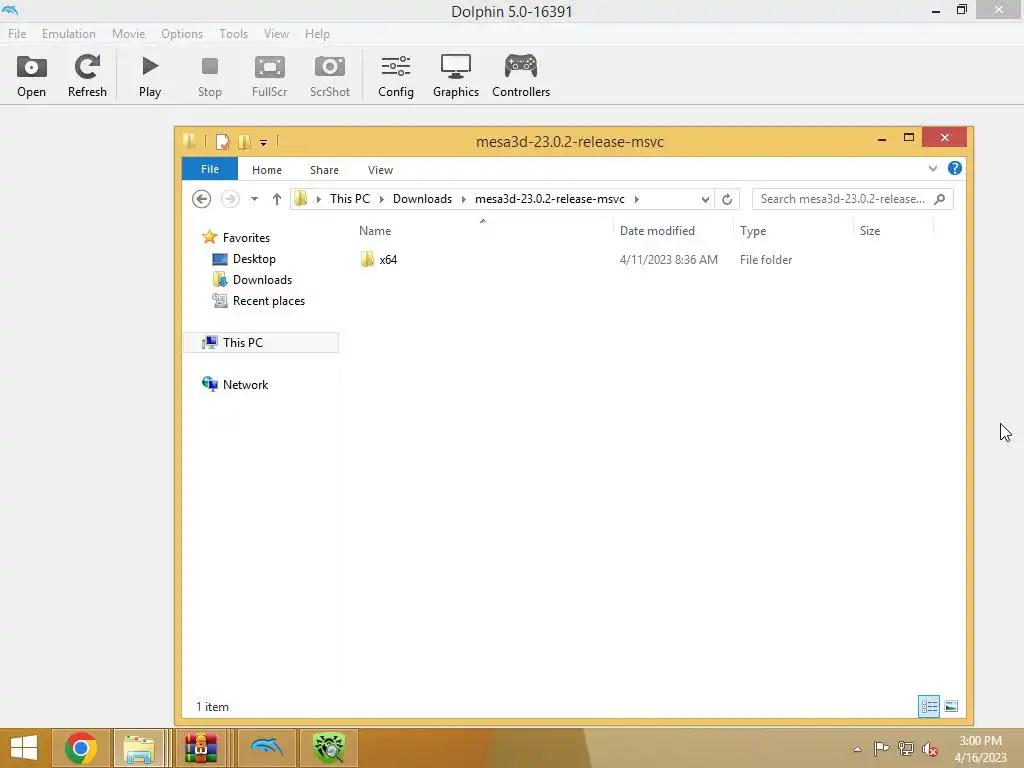Open Dolphin View menu
1024x768 pixels.
(276, 33)
